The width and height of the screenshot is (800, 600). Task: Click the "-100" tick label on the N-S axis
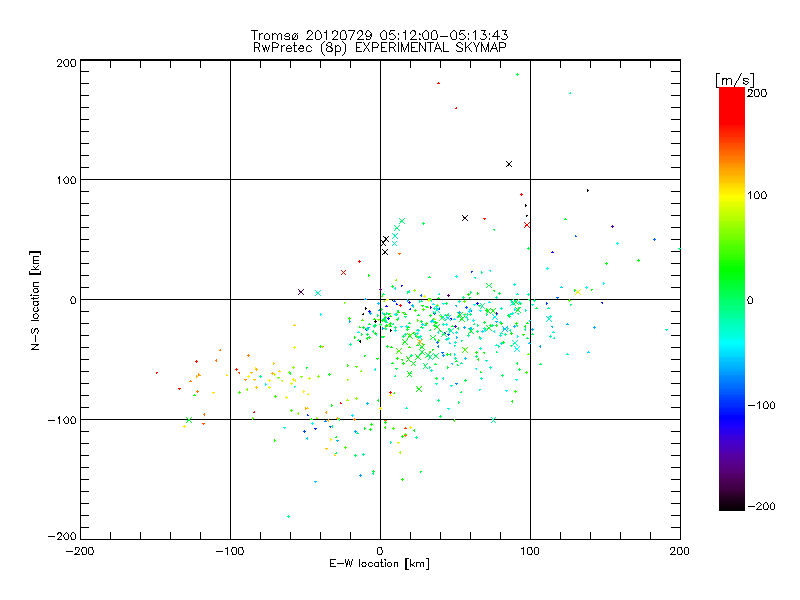pos(62,420)
